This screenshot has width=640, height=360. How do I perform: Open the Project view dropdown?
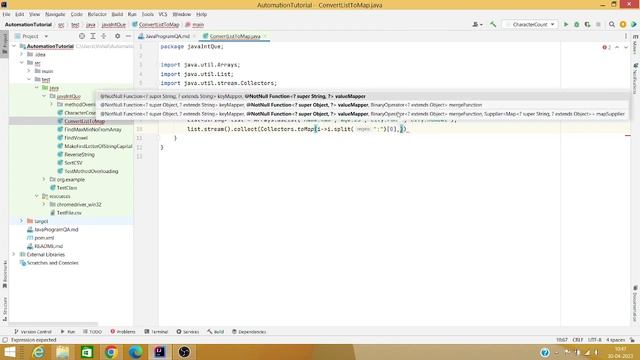click(x=32, y=36)
